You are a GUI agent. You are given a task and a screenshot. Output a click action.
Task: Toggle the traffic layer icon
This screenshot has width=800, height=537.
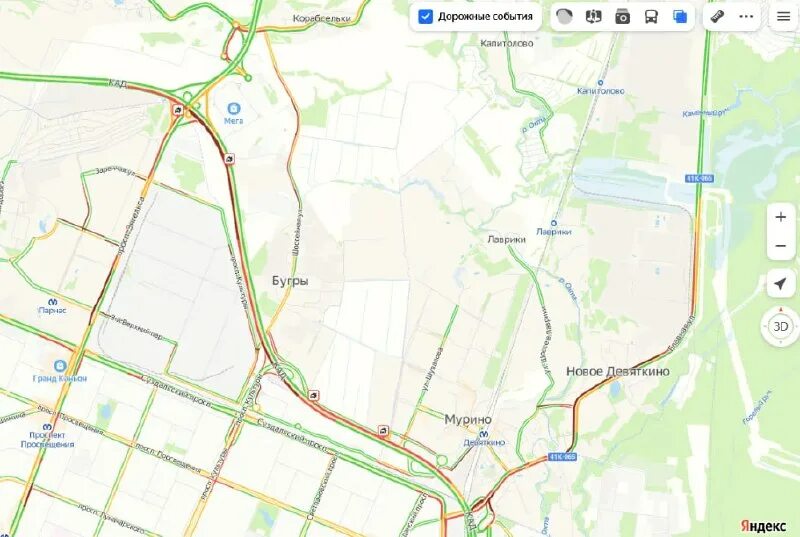tap(564, 17)
